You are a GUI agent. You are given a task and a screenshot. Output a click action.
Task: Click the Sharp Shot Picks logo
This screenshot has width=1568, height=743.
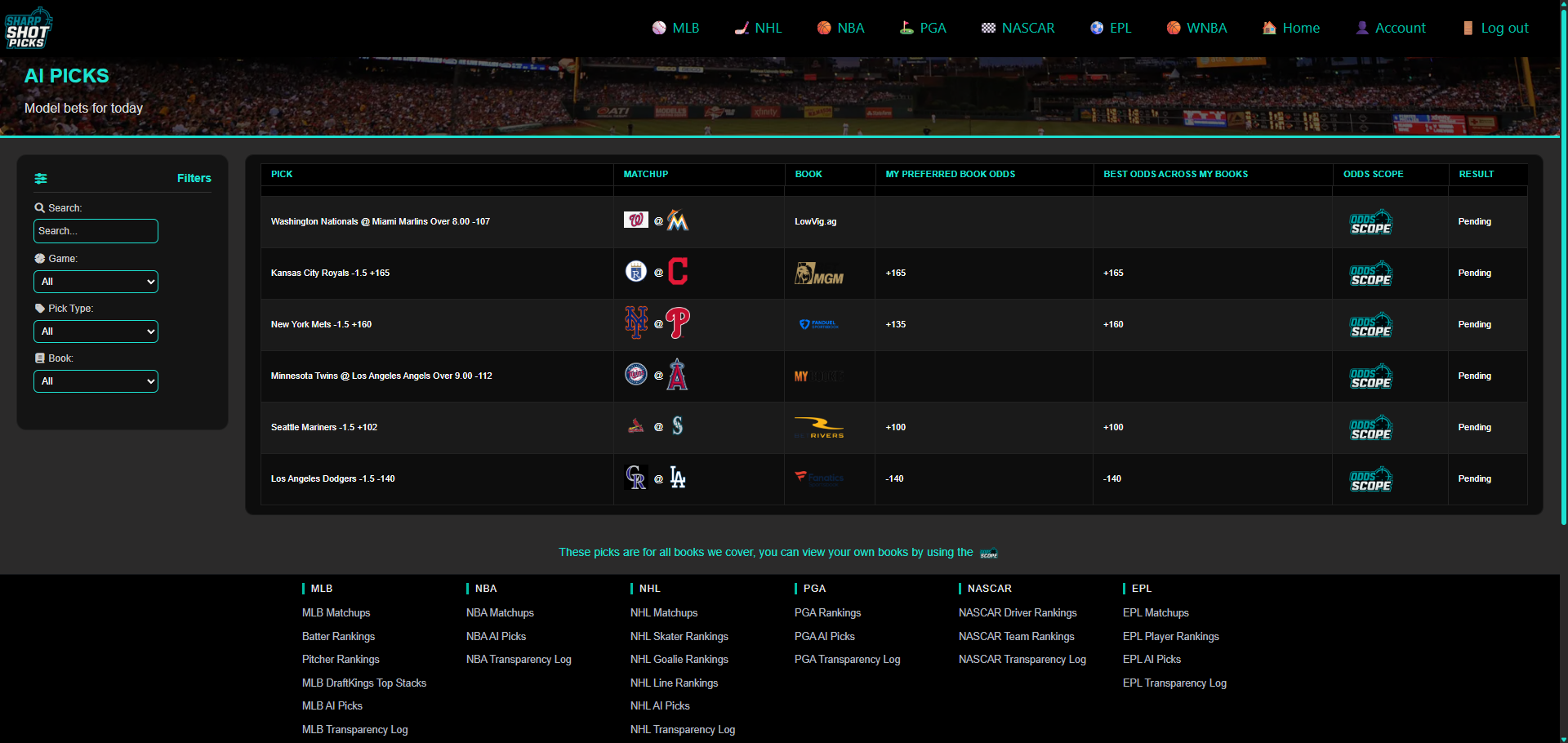point(29,27)
